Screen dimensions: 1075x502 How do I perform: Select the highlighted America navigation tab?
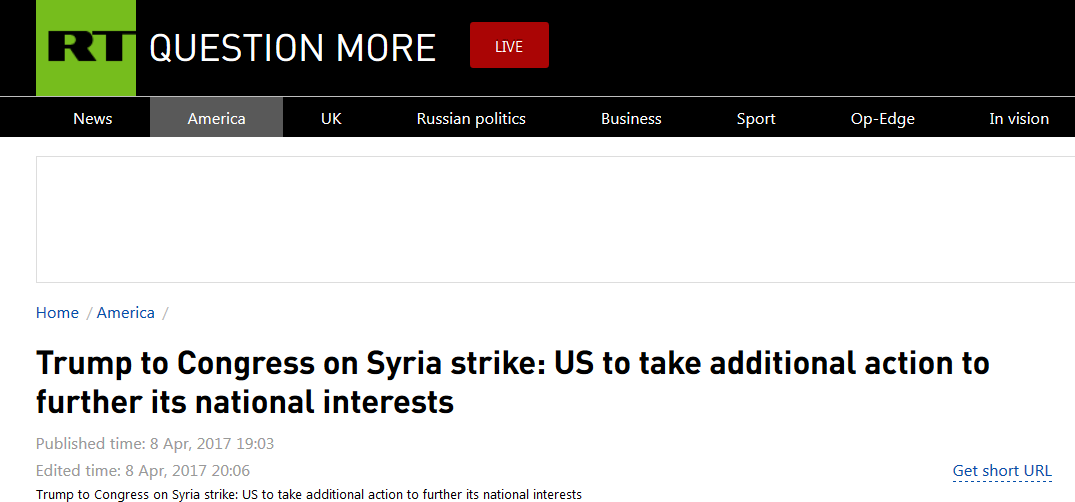pos(216,118)
